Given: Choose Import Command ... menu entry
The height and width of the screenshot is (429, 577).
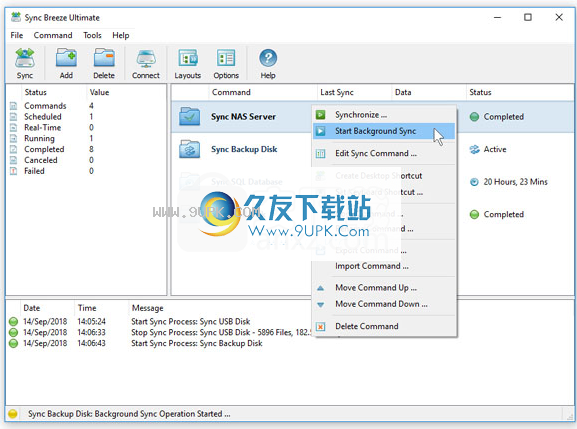Looking at the screenshot, I should 384,266.
